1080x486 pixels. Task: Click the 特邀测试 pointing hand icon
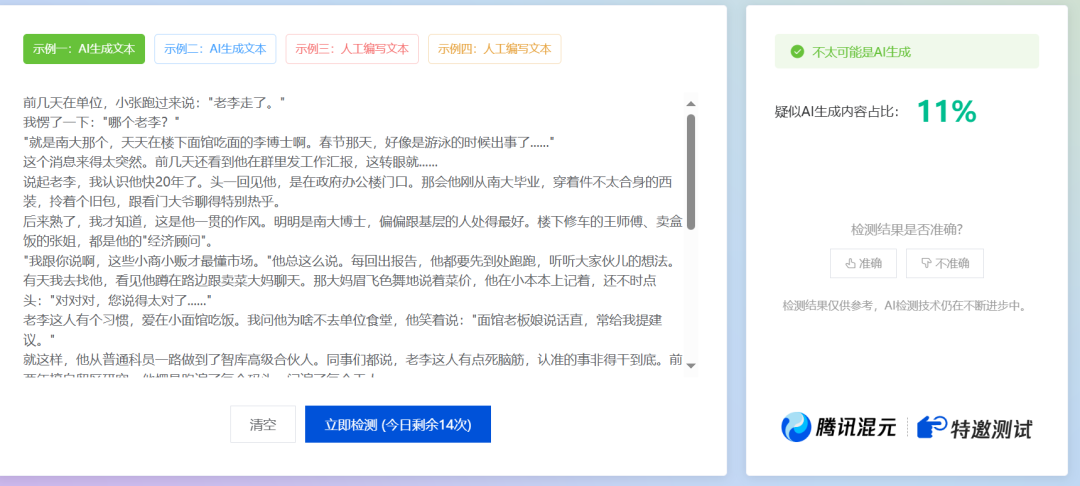coord(932,428)
